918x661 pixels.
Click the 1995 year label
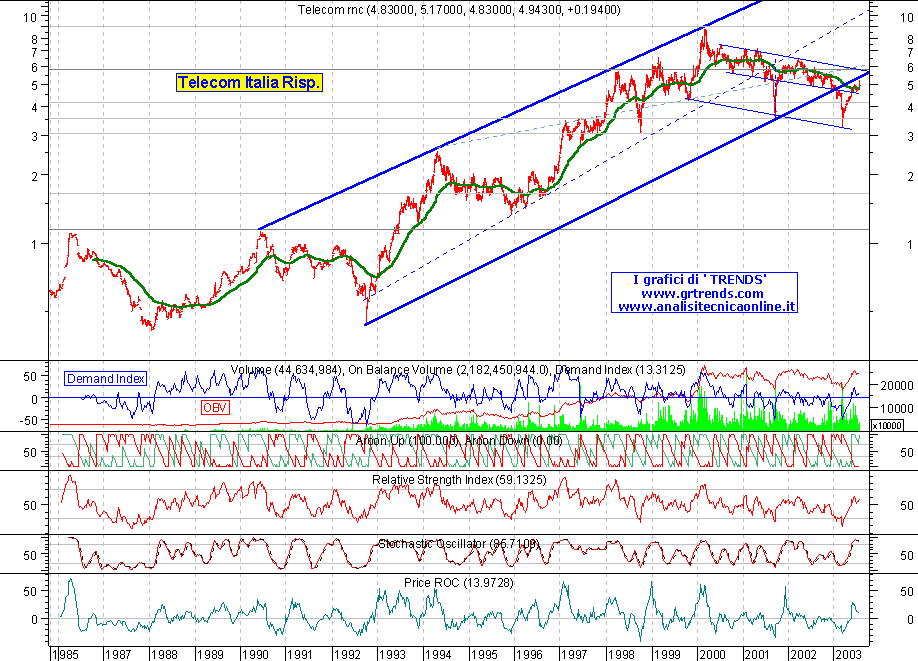pos(483,655)
